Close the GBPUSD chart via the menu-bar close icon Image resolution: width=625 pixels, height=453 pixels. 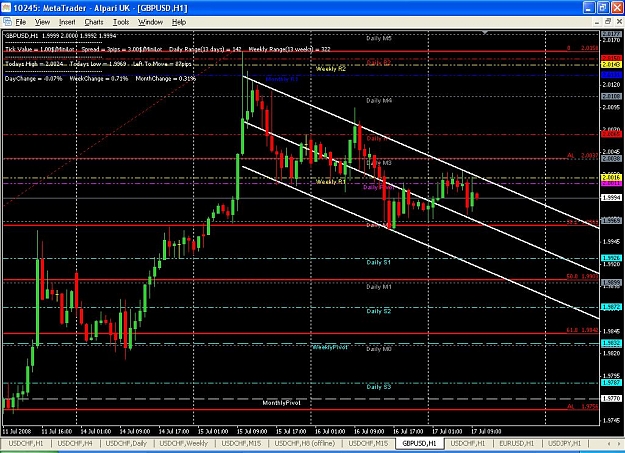coord(619,22)
